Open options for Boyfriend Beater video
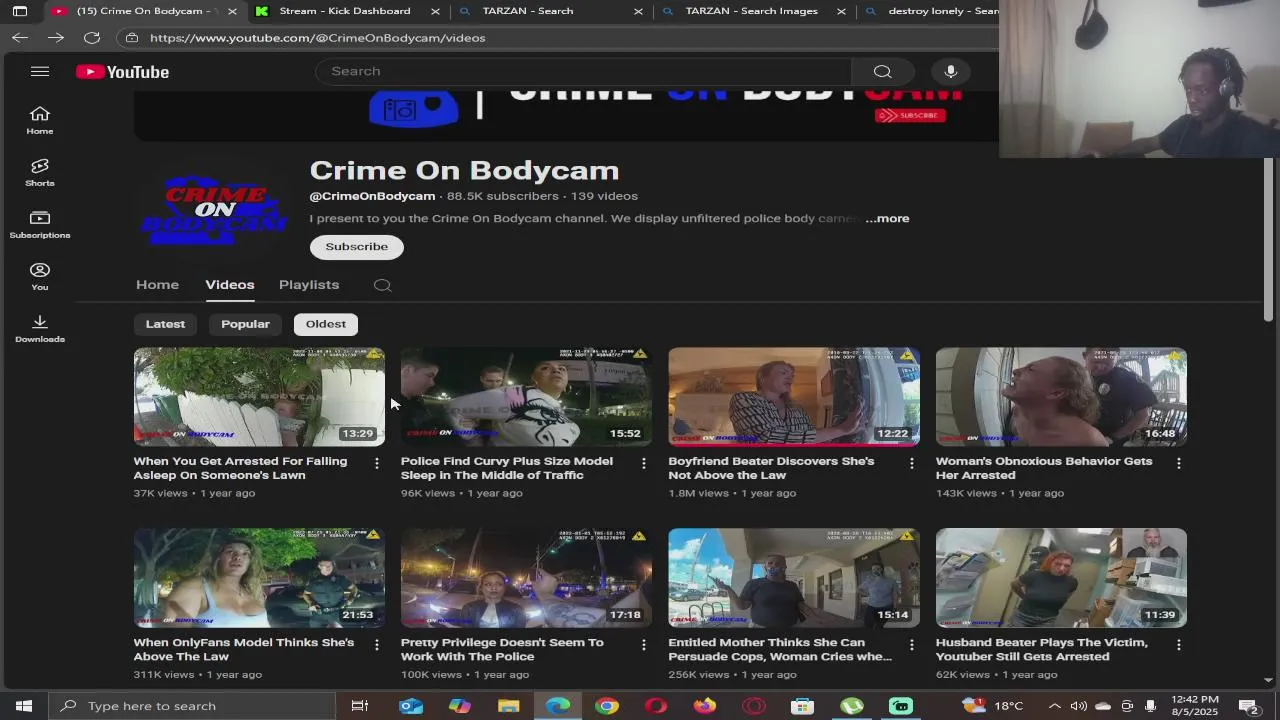Viewport: 1280px width, 720px height. [911, 463]
